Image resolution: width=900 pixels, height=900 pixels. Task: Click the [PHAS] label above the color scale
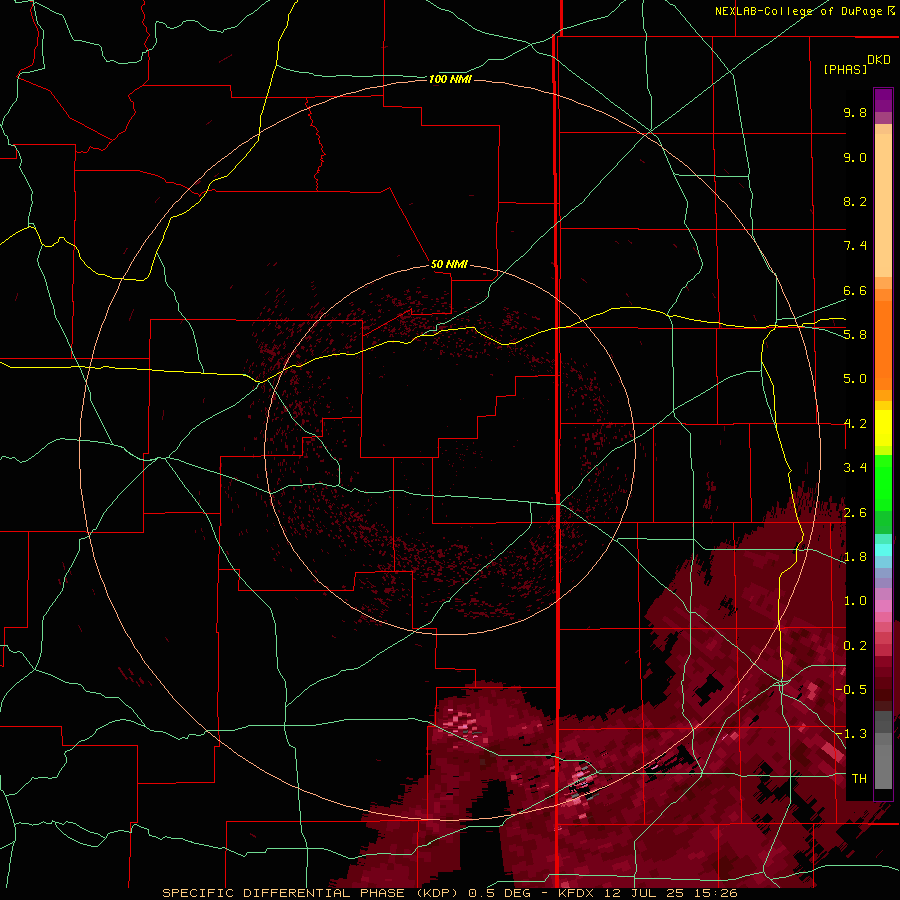[845, 69]
